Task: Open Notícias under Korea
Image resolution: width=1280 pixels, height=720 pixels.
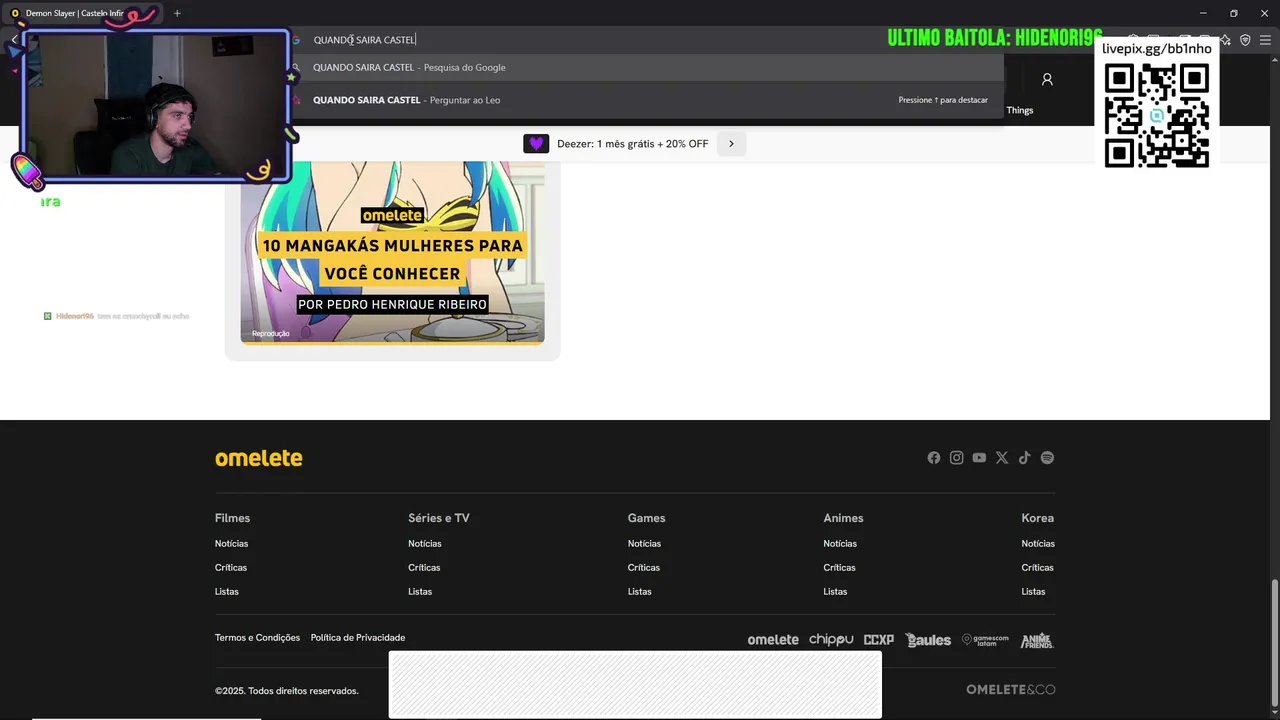Action: pyautogui.click(x=1038, y=544)
